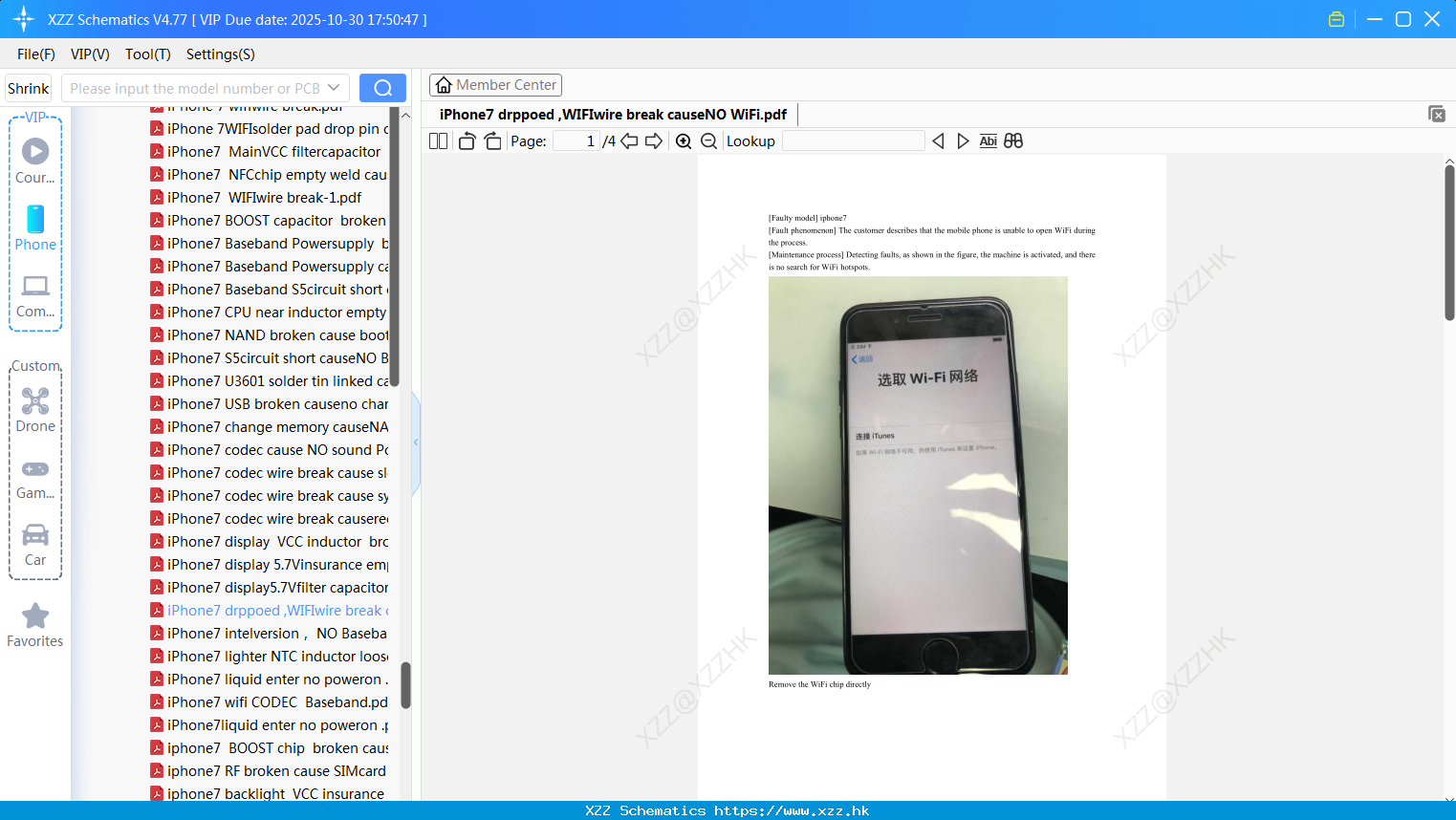The height and width of the screenshot is (820, 1456).
Task: Toggle the Abi match-case option
Action: pyautogui.click(x=988, y=140)
